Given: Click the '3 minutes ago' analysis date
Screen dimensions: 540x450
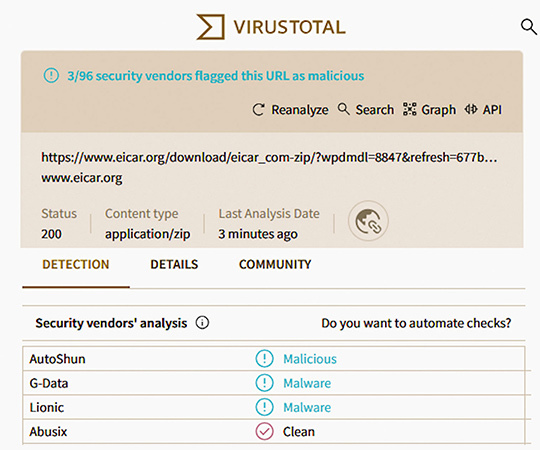Looking at the screenshot, I should (258, 234).
